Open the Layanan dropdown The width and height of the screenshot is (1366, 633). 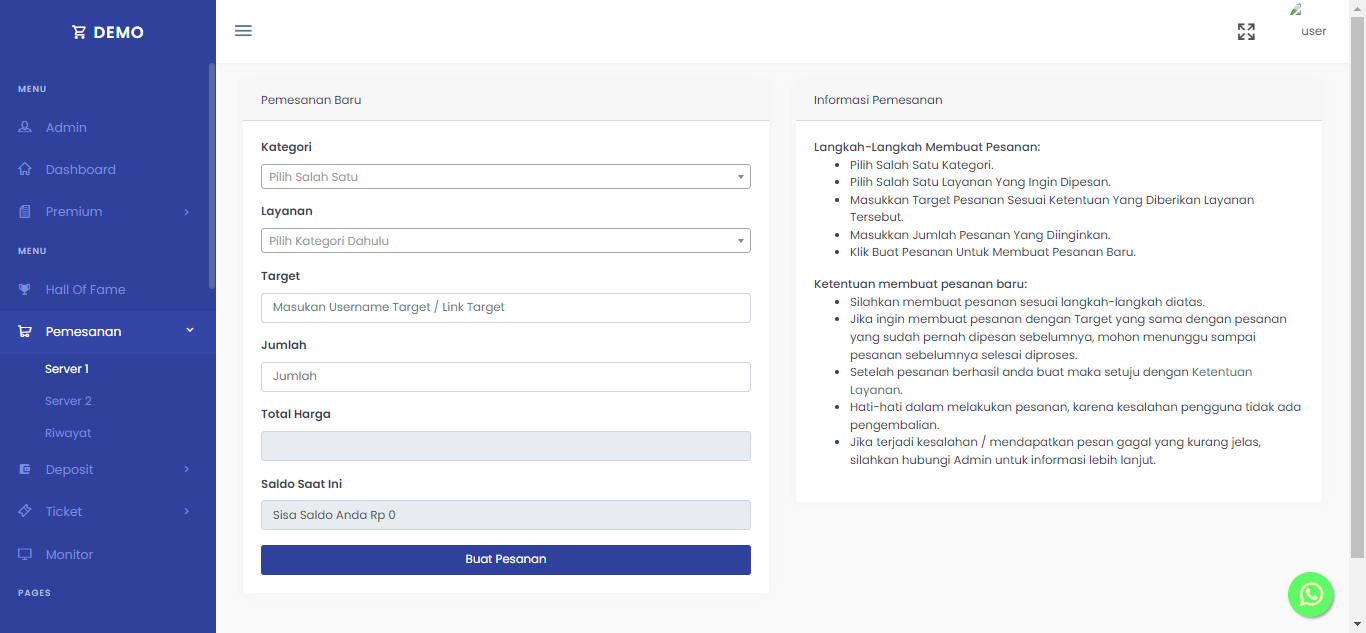[x=506, y=241]
